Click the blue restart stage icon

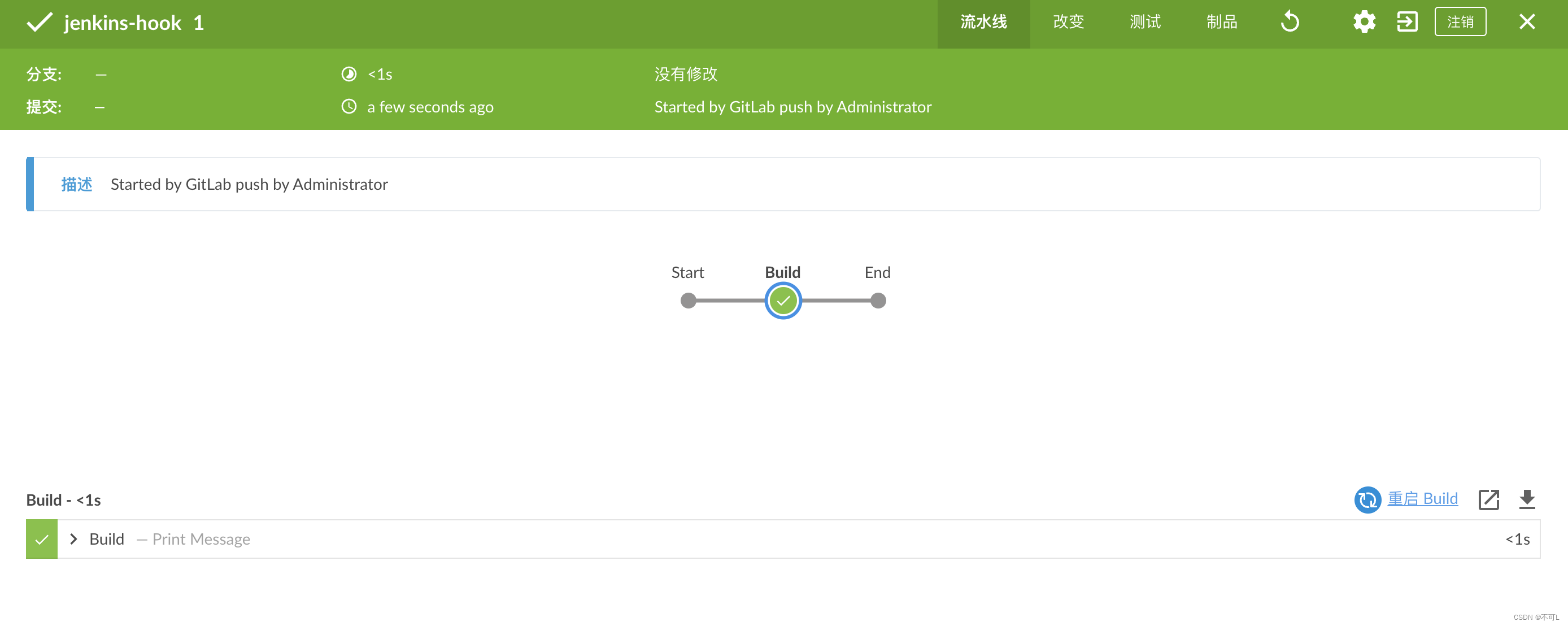click(x=1367, y=500)
